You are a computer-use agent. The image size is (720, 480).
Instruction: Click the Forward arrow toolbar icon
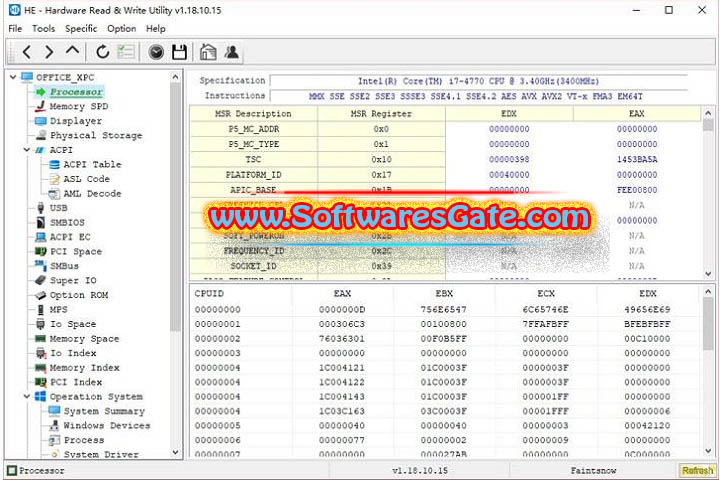click(49, 52)
